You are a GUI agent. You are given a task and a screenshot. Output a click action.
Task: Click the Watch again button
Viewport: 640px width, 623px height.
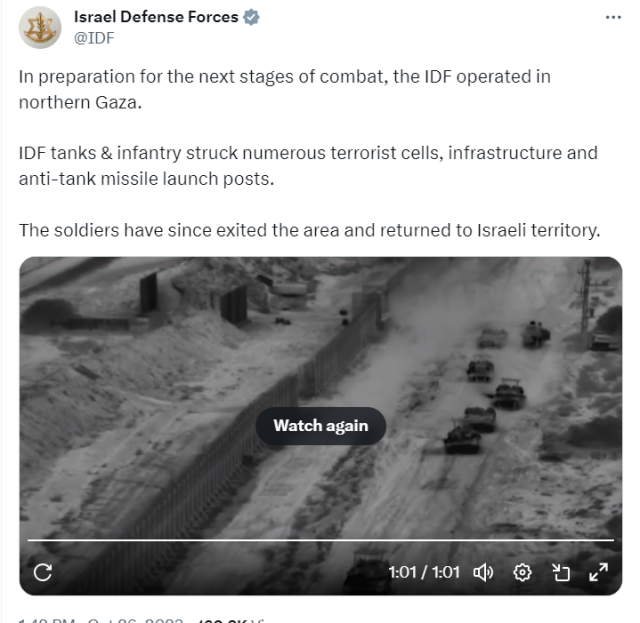click(321, 426)
